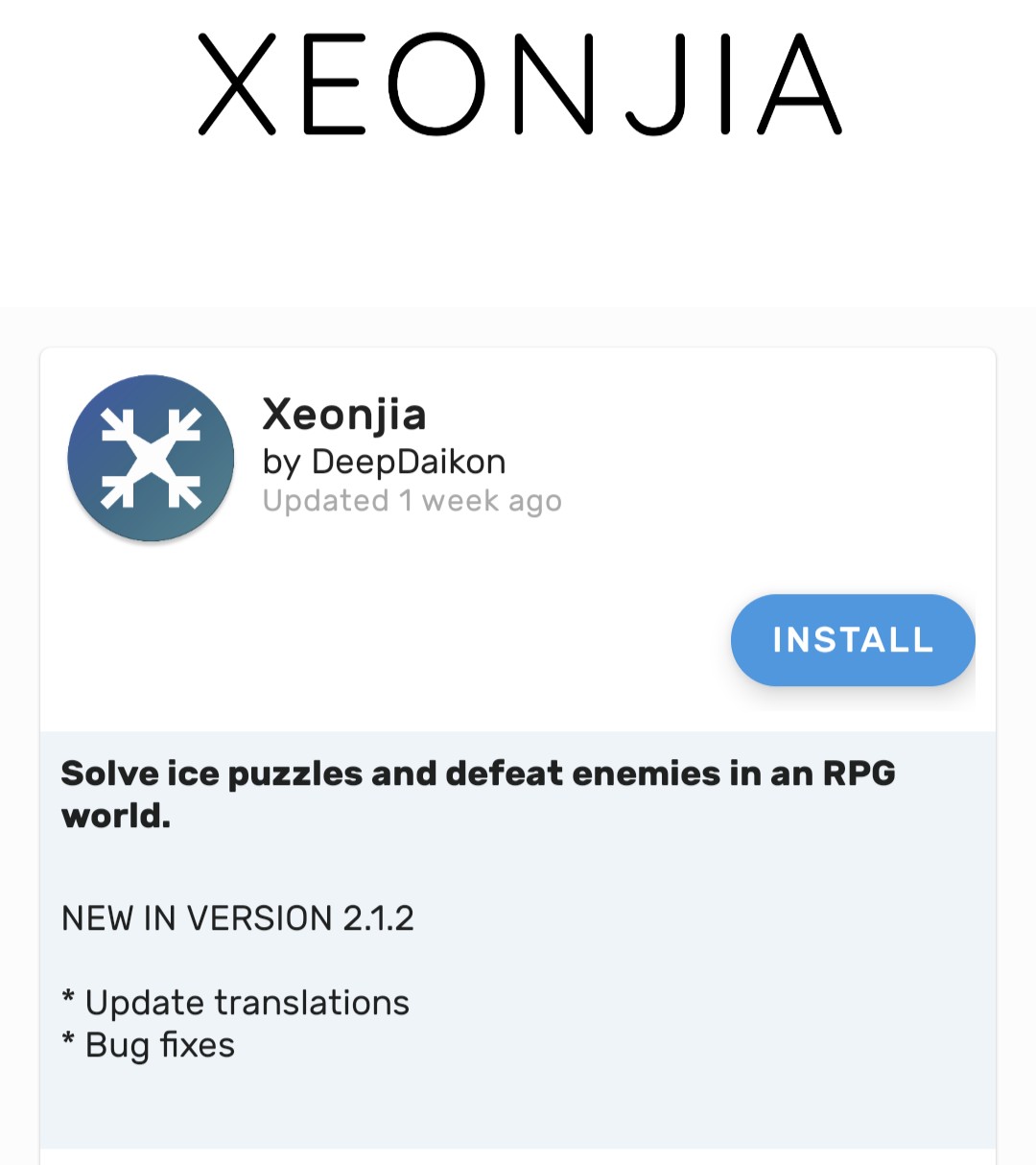
Task: Open the DeepDaikon developer name
Action: click(x=409, y=462)
